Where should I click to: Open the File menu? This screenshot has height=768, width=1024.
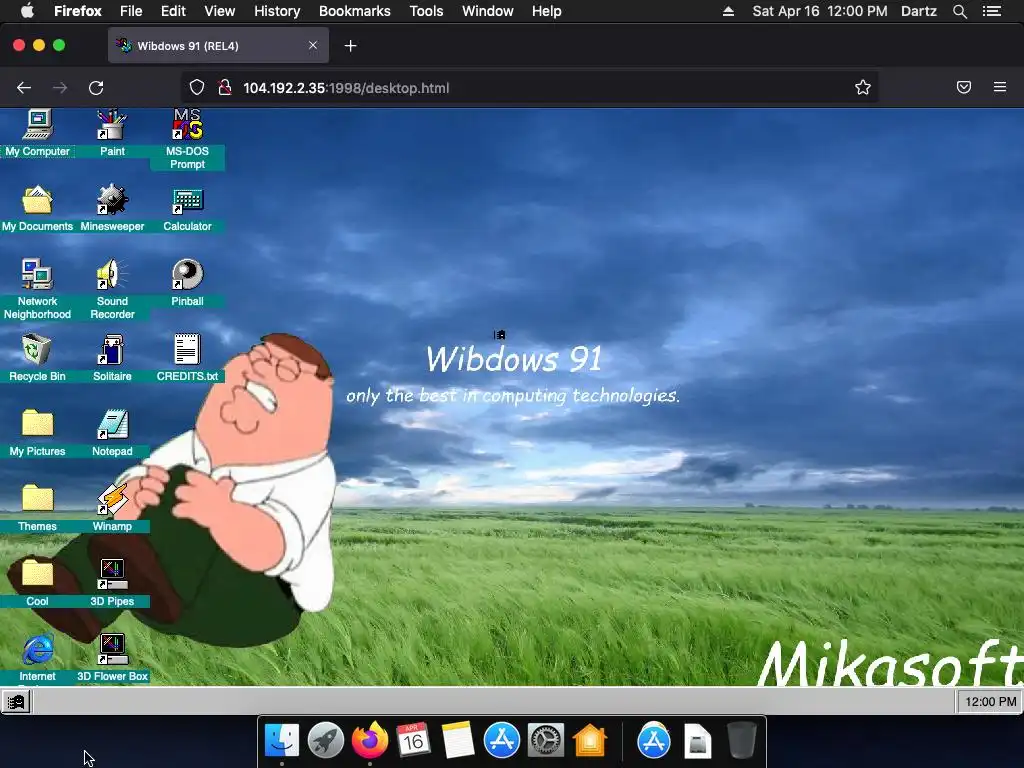pos(131,11)
